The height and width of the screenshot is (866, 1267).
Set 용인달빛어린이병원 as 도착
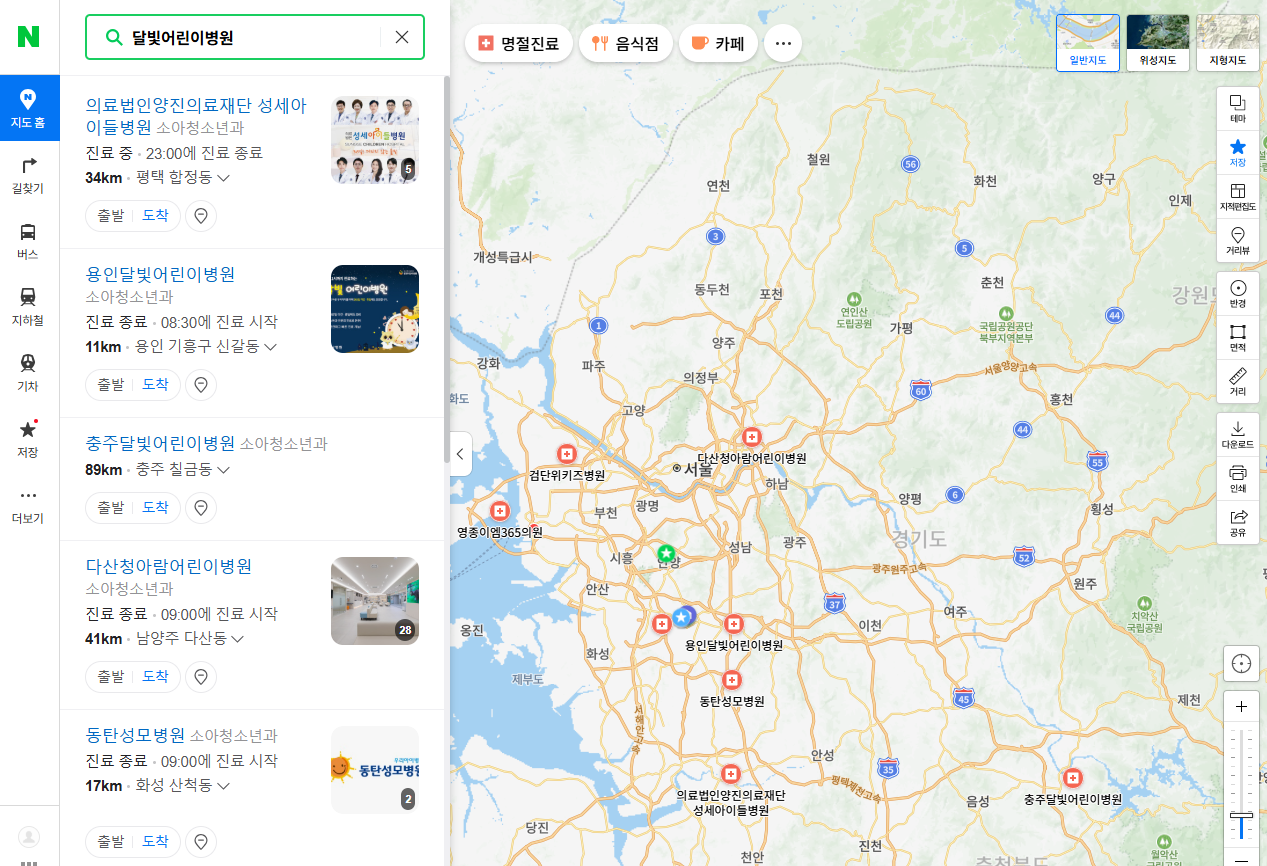pyautogui.click(x=156, y=384)
